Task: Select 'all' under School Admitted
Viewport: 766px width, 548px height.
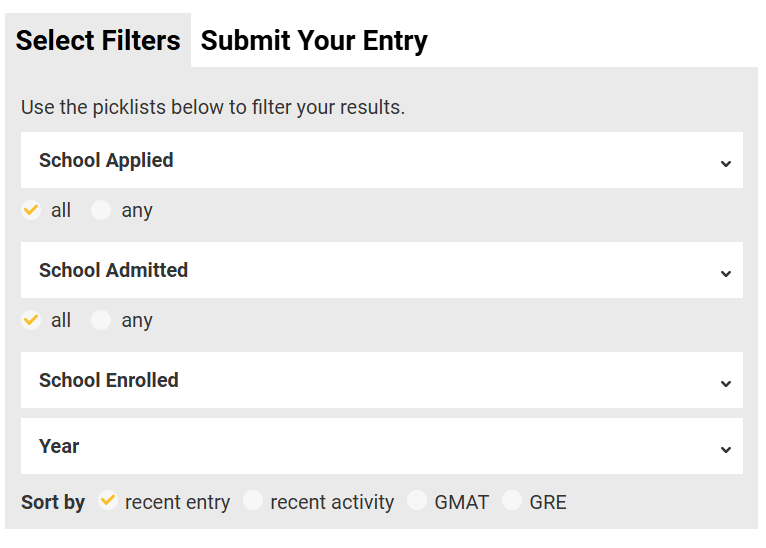Action: [x=31, y=320]
